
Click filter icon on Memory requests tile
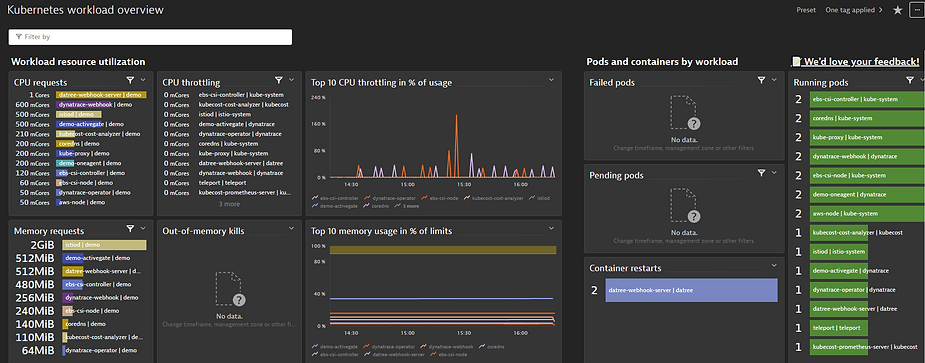tap(130, 228)
